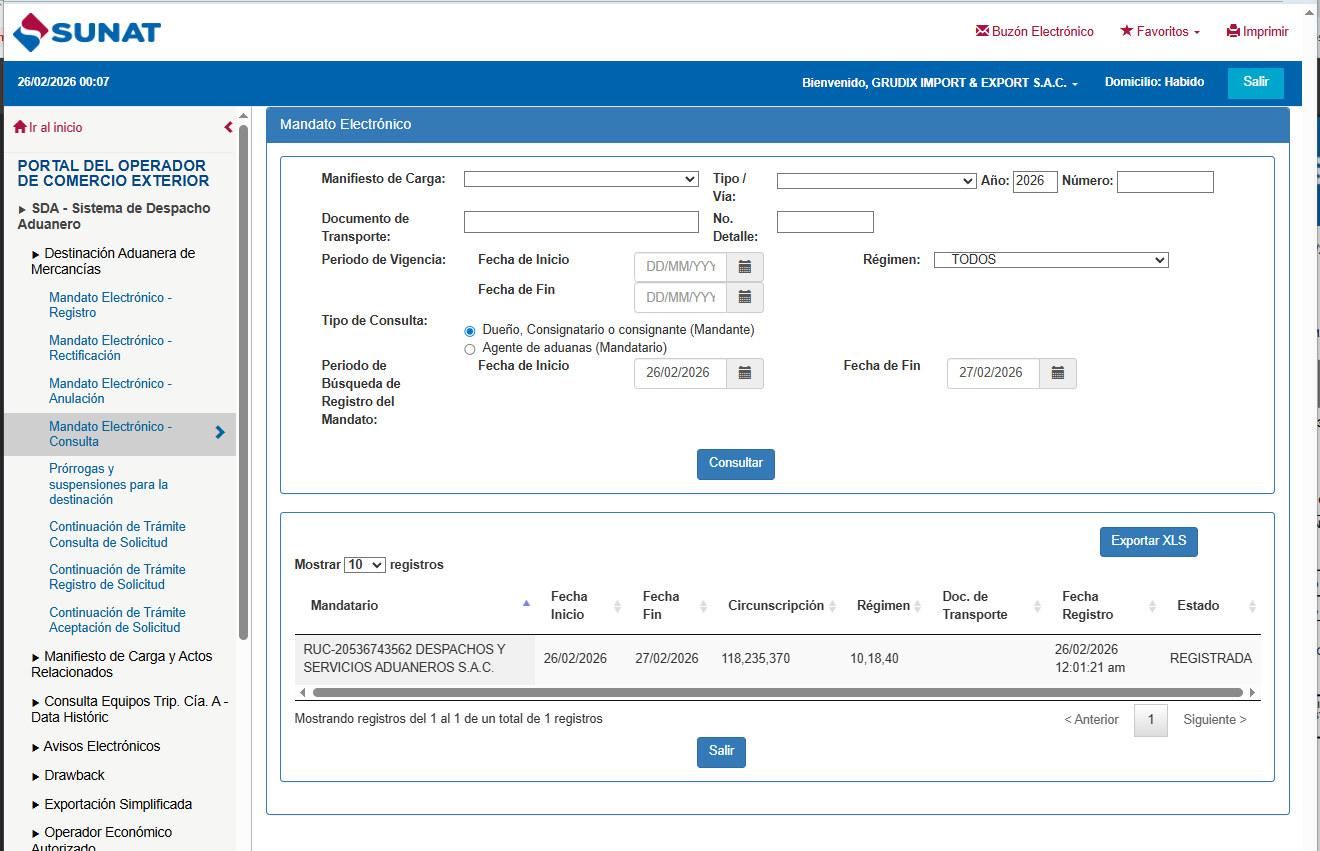
Task: Click page 1 pagination button
Action: tap(1151, 720)
